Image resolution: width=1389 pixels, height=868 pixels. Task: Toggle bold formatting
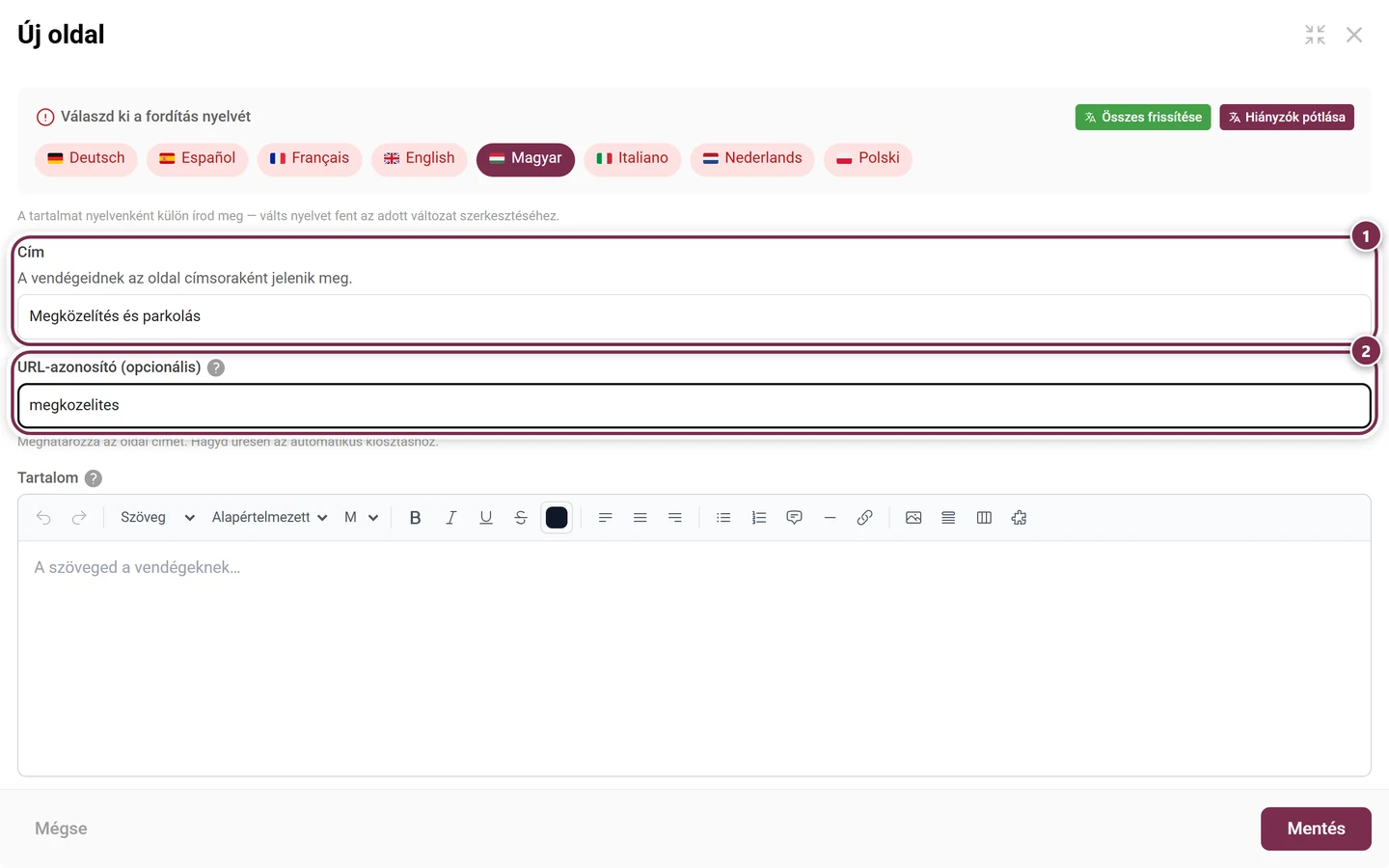tap(415, 518)
